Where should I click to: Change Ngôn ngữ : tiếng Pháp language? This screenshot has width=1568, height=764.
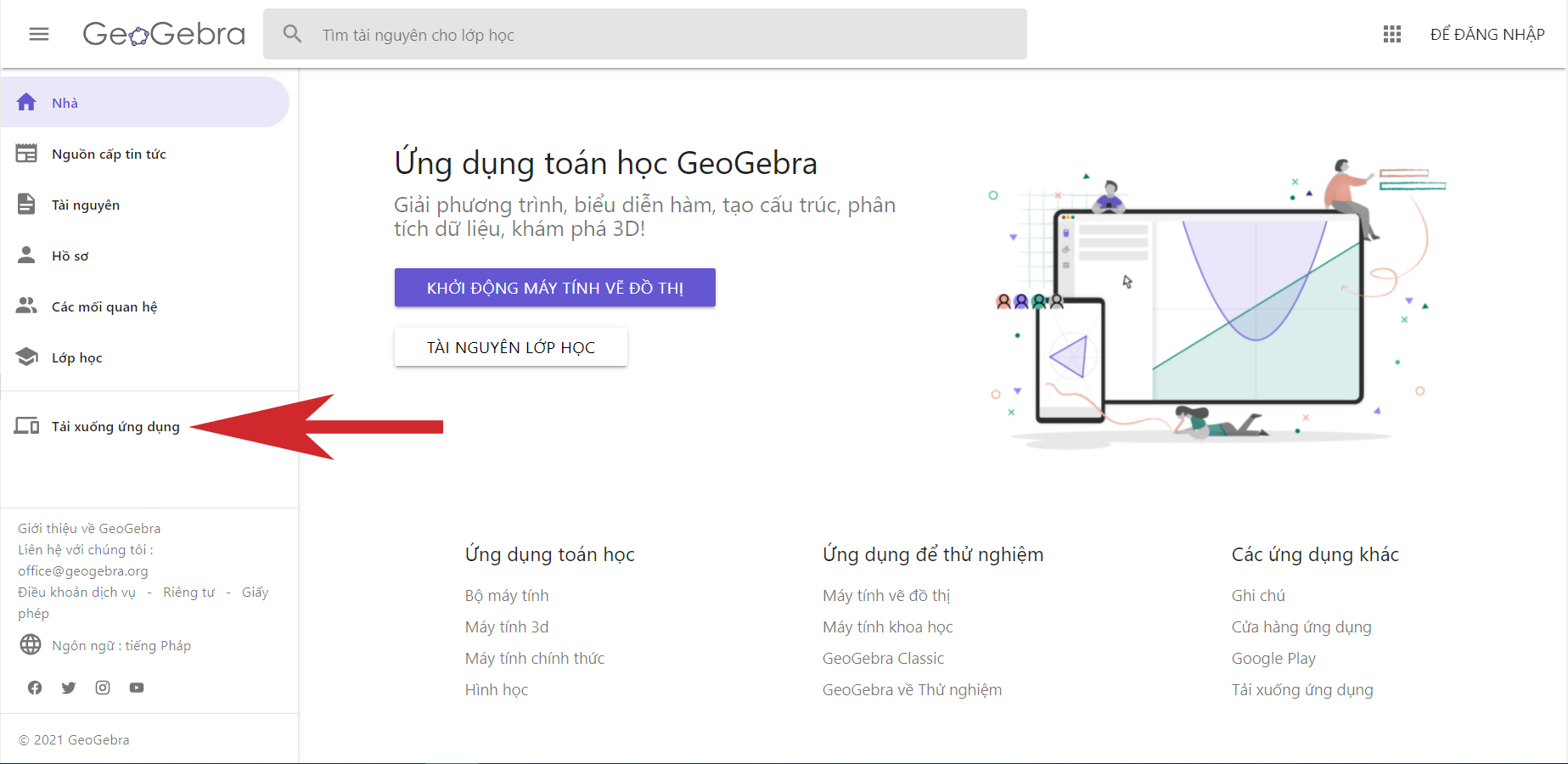point(121,645)
